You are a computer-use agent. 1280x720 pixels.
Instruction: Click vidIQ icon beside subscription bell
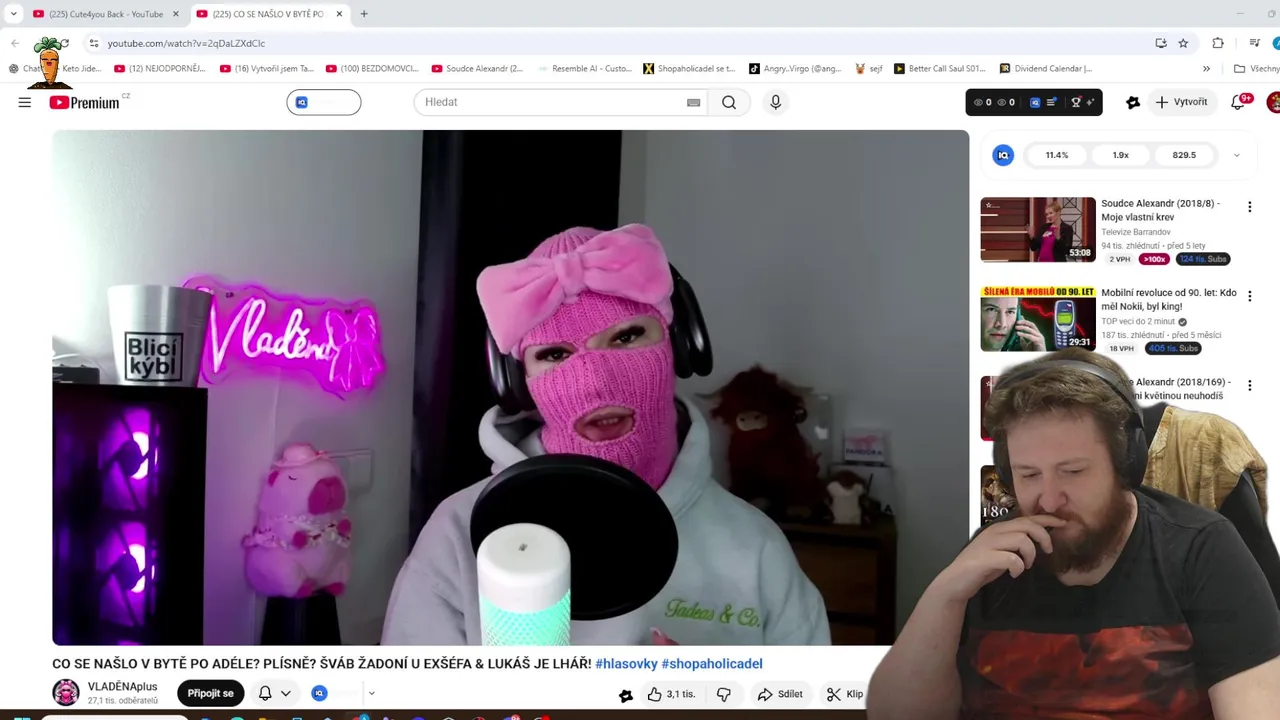click(x=320, y=693)
